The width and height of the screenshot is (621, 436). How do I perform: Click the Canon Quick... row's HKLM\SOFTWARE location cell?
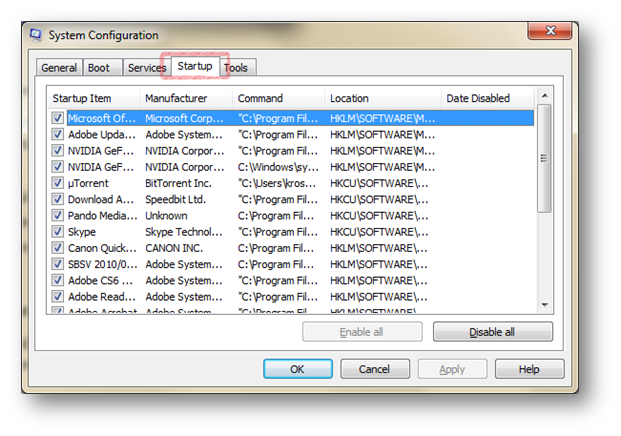(379, 248)
